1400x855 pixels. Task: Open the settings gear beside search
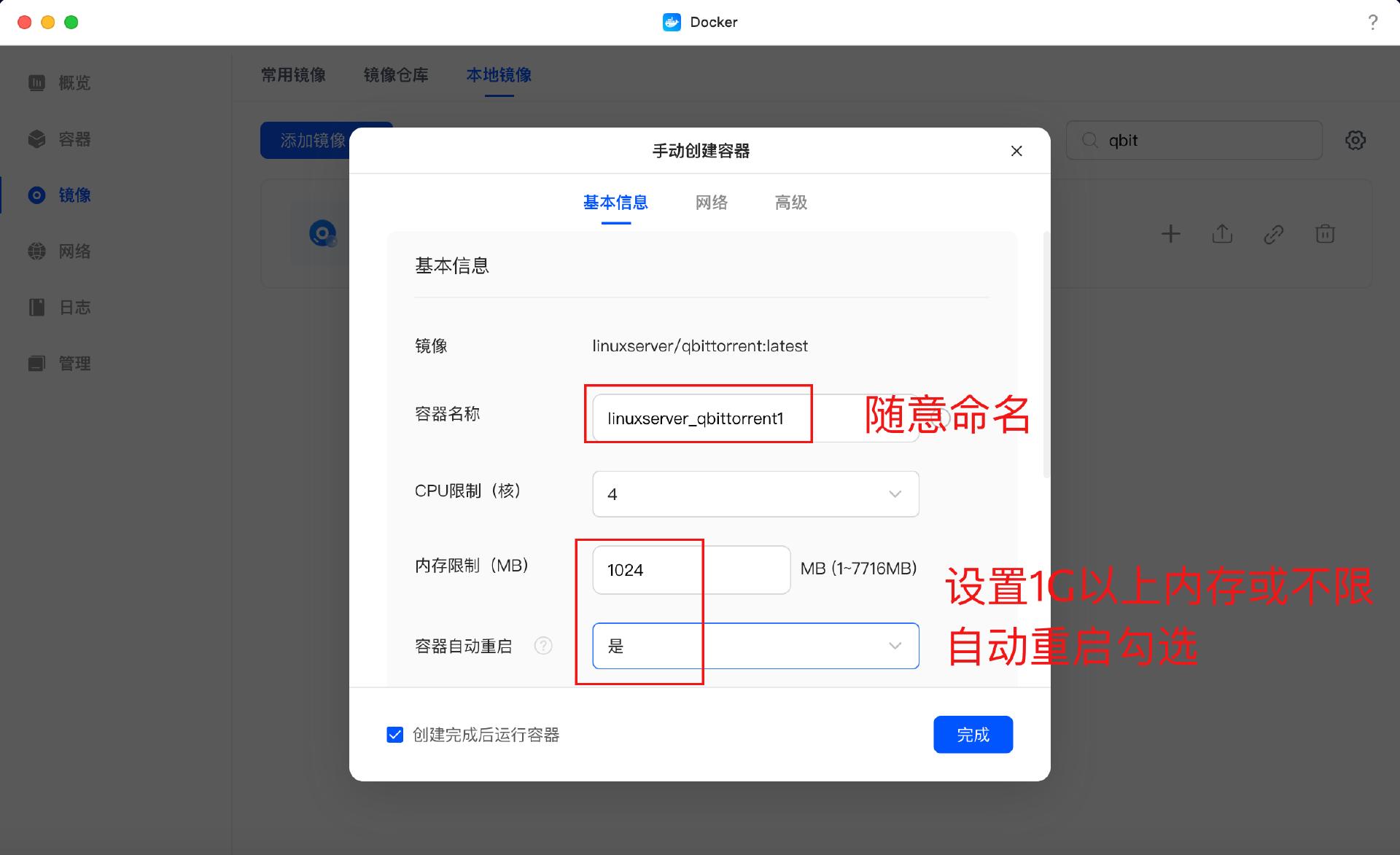pyautogui.click(x=1355, y=140)
